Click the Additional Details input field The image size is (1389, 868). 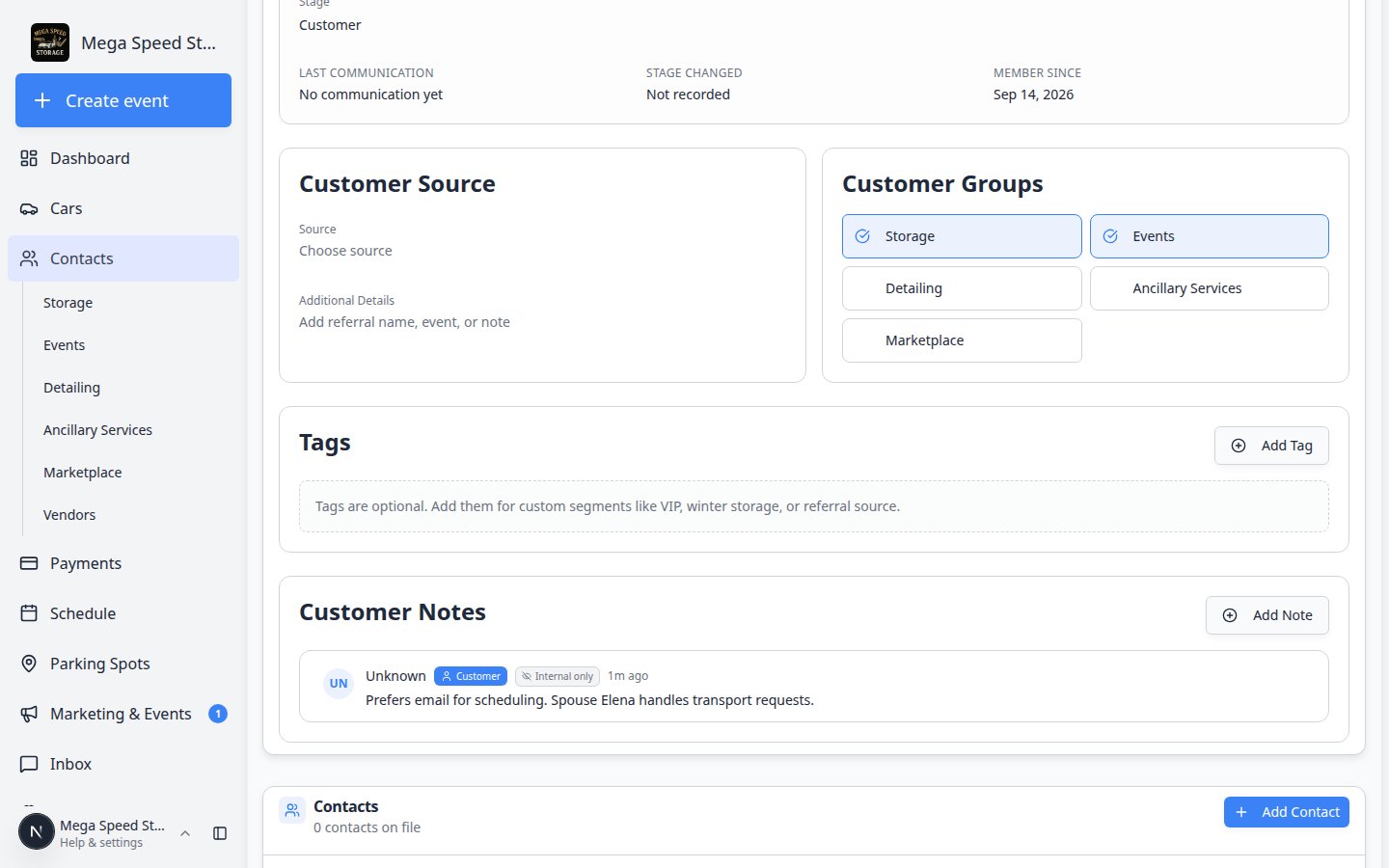coord(404,322)
